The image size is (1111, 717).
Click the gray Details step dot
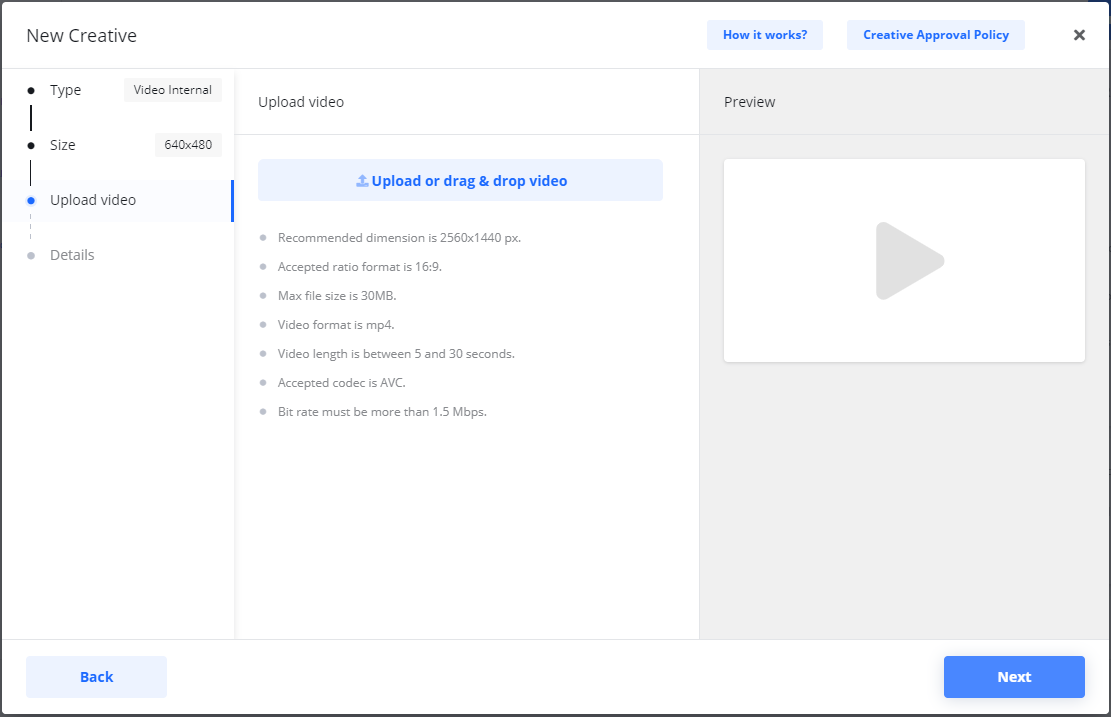coord(31,255)
